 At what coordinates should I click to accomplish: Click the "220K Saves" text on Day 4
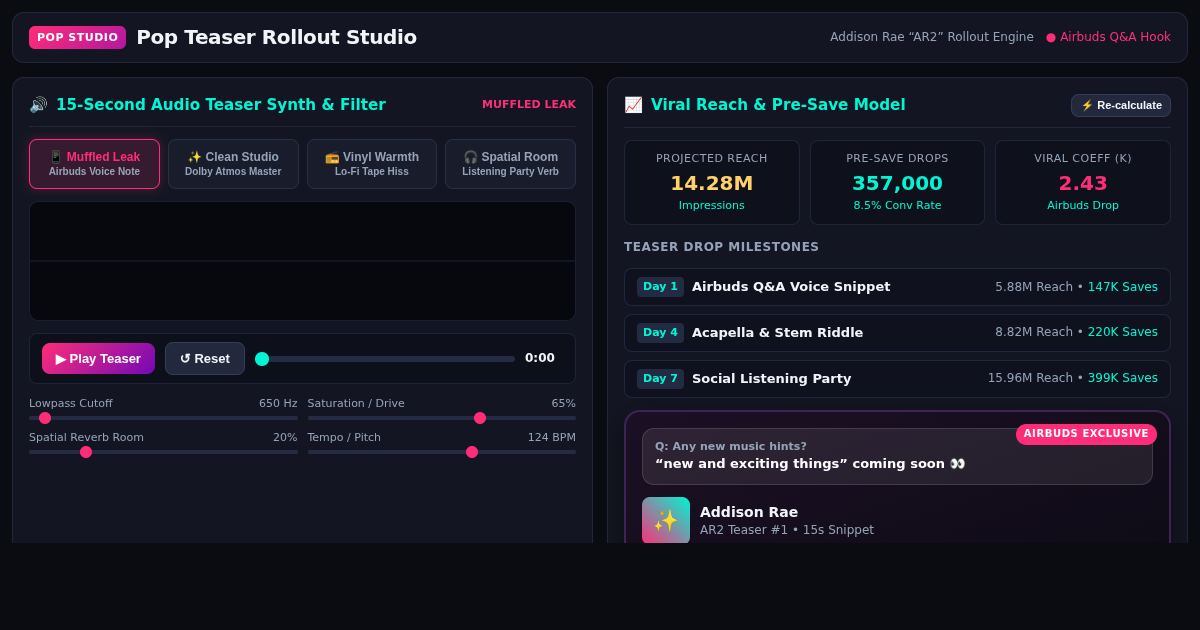point(1123,333)
